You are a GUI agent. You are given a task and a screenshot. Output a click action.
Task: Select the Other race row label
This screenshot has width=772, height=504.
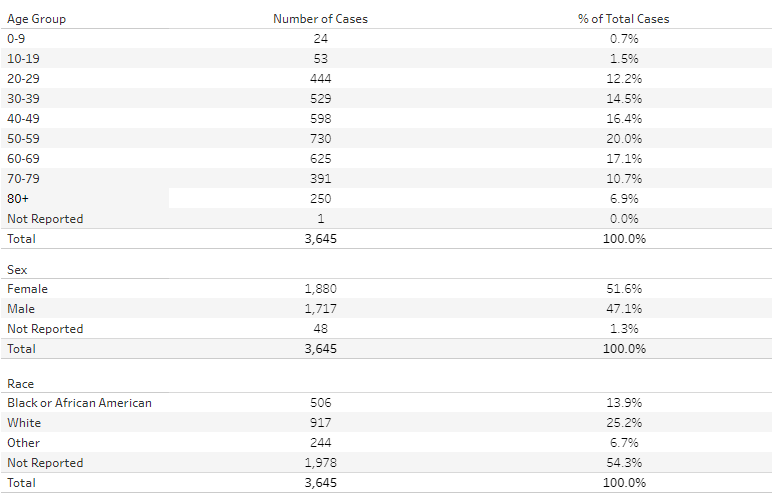click(23, 443)
